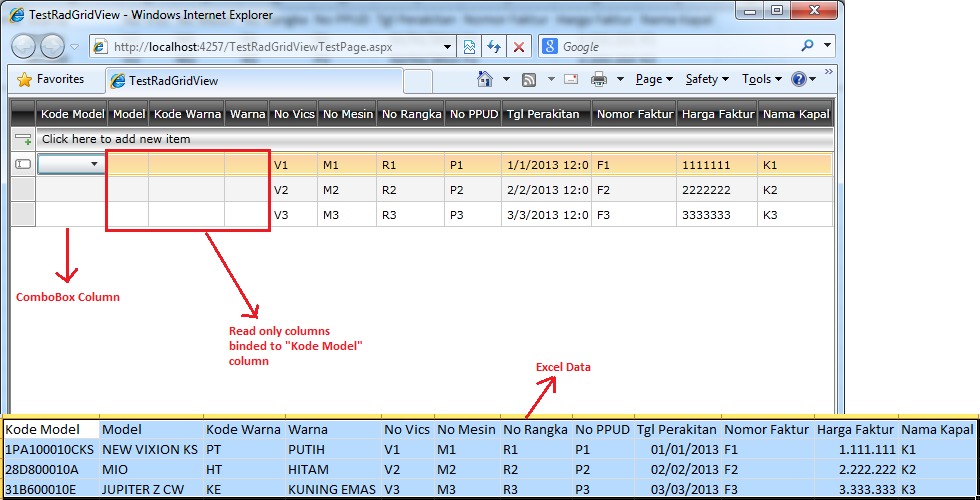Click Nama Kapal column header
Image resolution: width=980 pixels, height=500 pixels.
(x=796, y=114)
